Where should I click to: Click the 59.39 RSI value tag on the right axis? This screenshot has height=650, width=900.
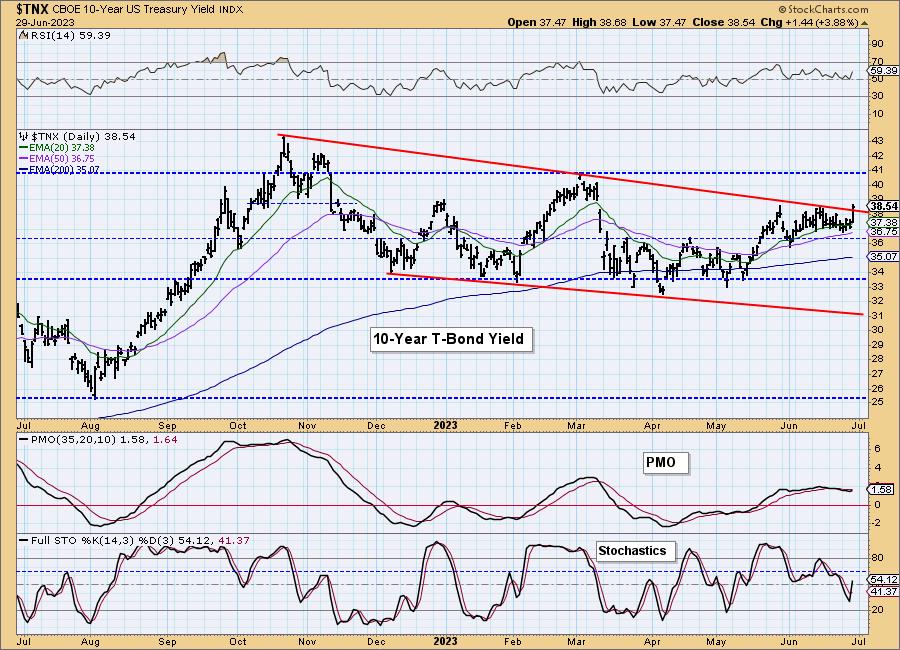[883, 71]
